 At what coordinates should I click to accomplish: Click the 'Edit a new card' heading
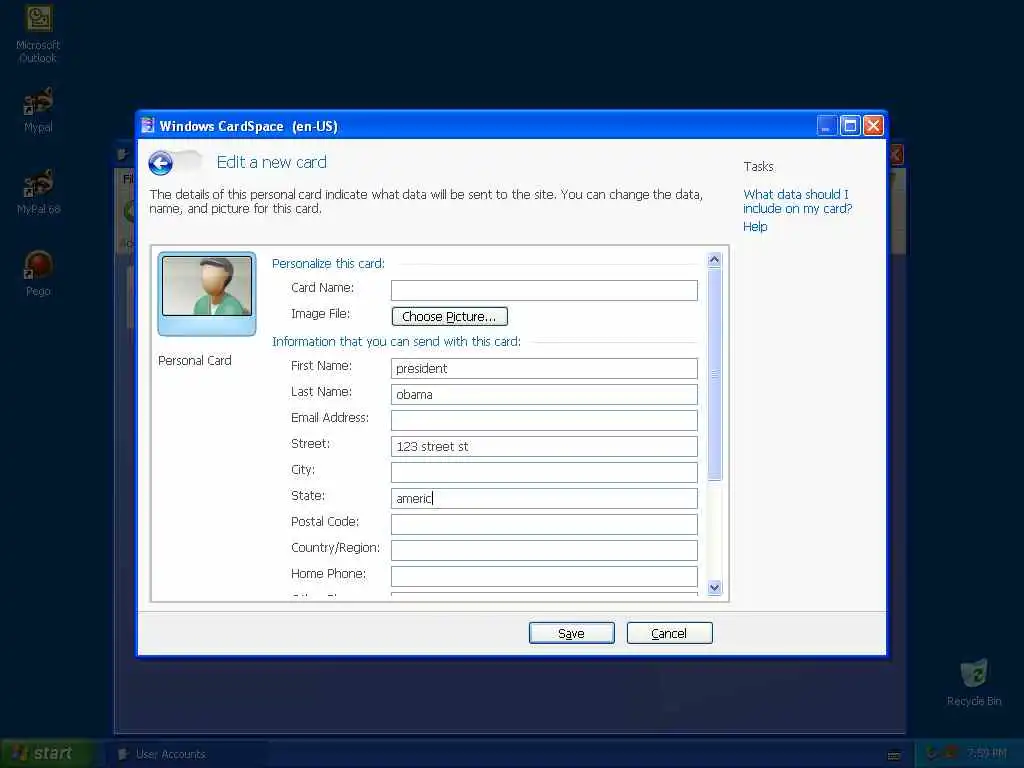[272, 162]
